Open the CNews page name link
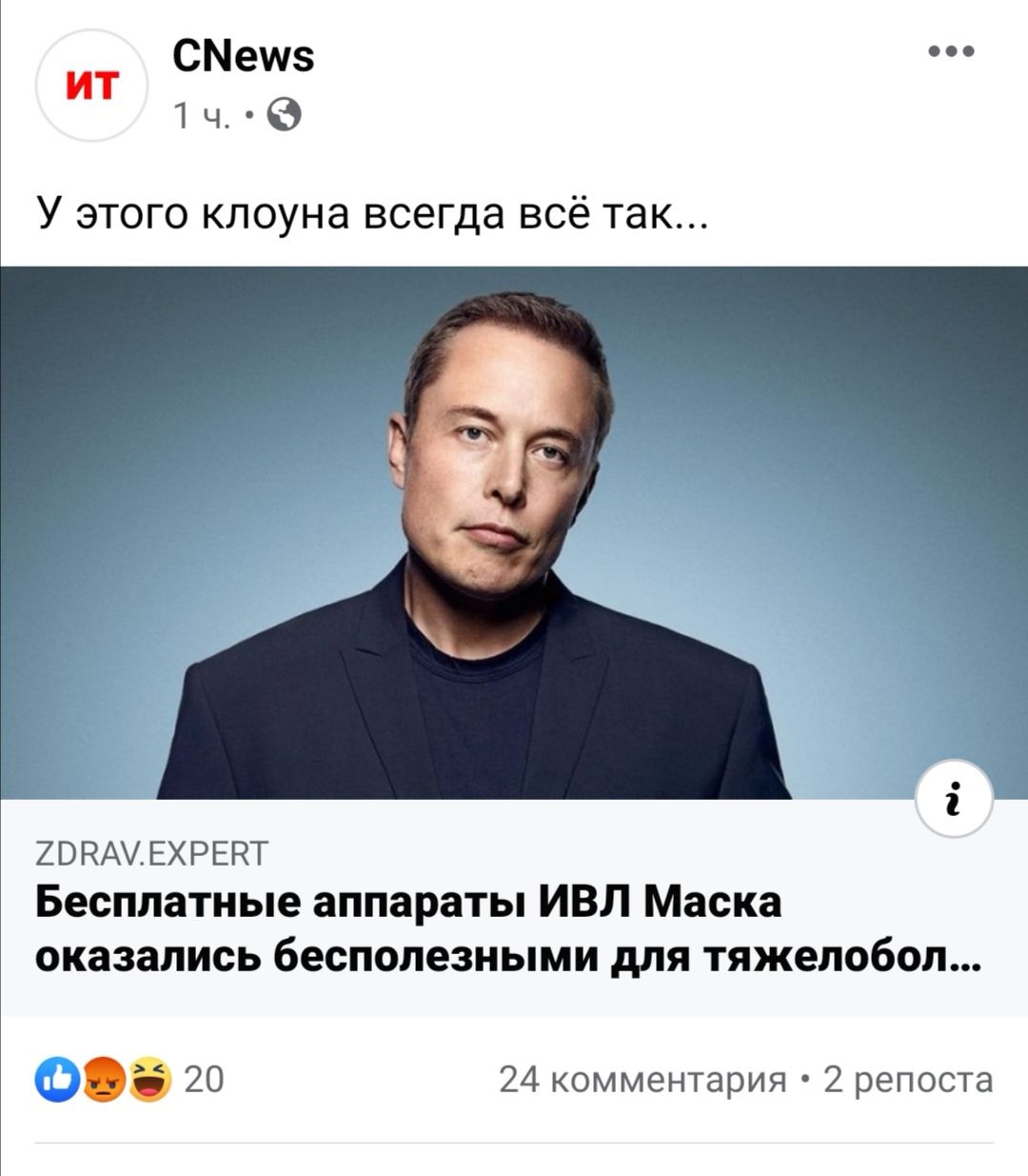 (244, 56)
